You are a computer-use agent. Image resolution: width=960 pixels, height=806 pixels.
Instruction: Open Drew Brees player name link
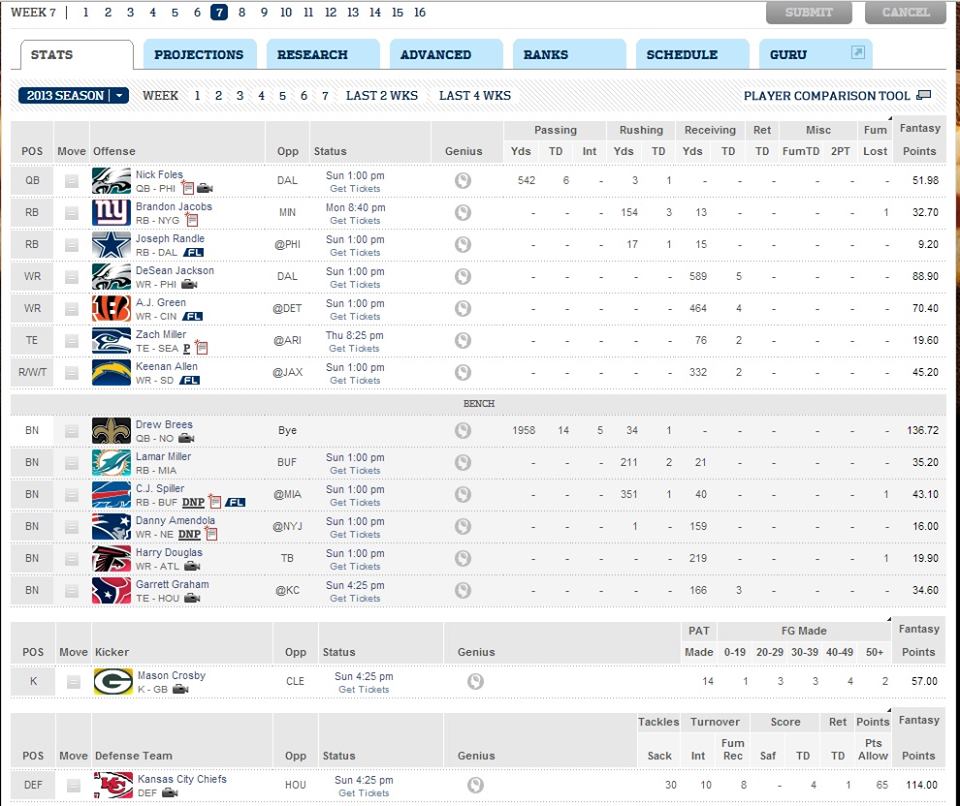(164, 424)
